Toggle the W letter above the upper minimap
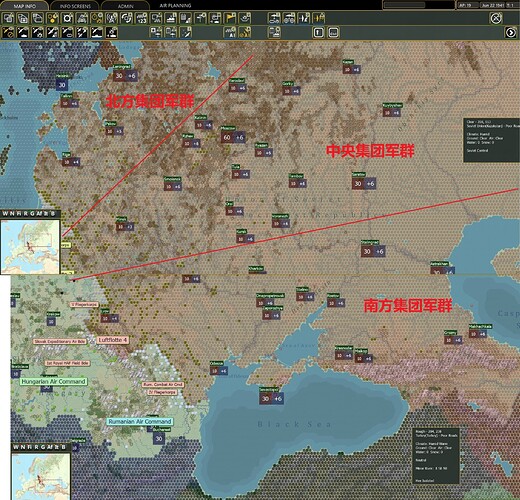The image size is (520, 500). click(5, 214)
